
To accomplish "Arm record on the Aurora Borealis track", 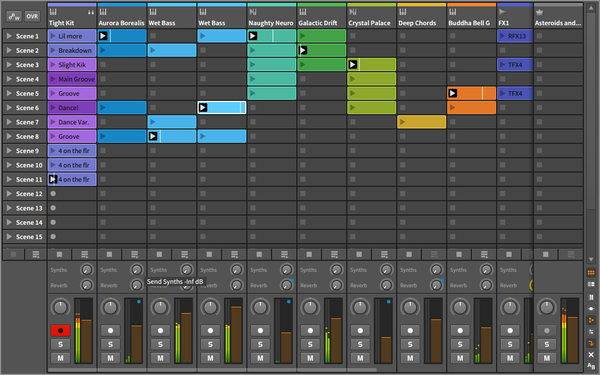I will tap(110, 330).
